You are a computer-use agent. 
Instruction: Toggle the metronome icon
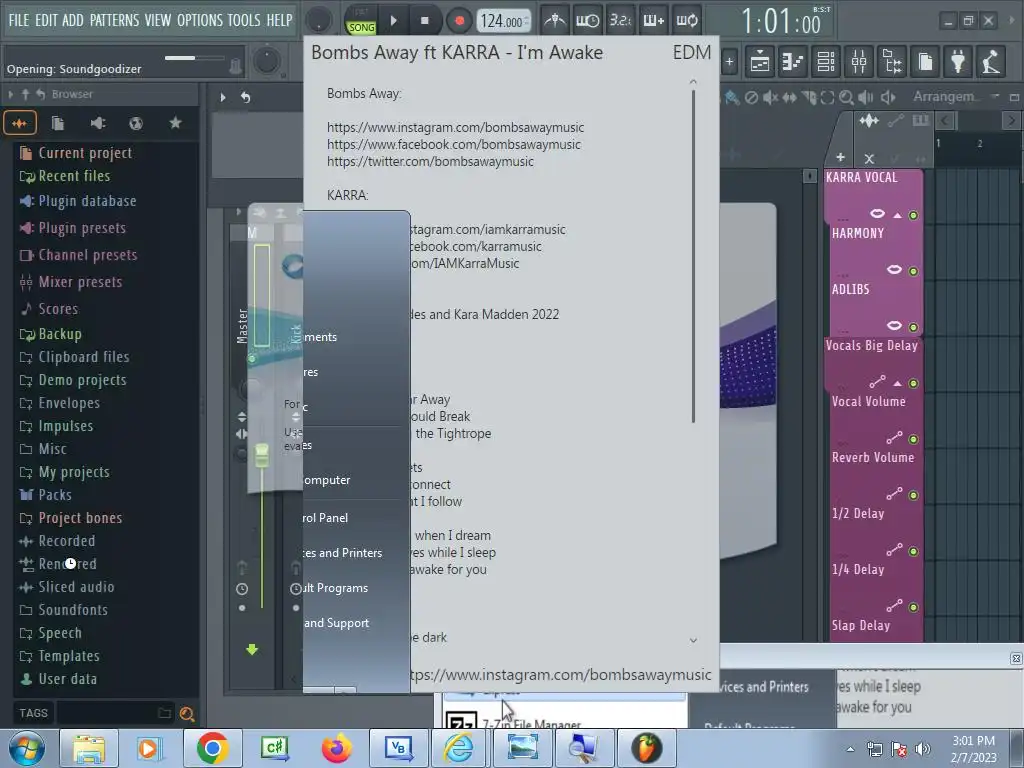point(555,21)
